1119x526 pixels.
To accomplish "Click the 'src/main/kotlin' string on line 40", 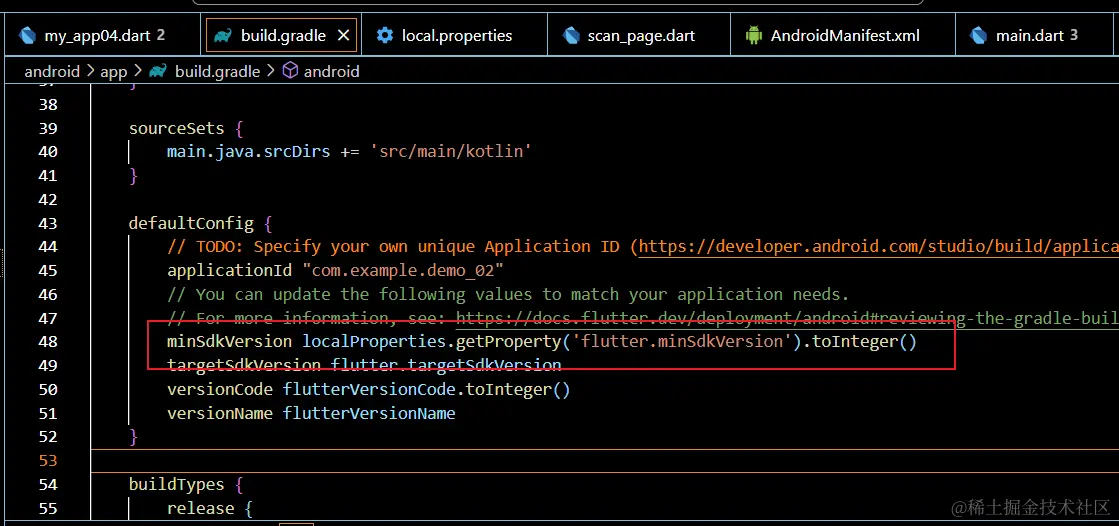I will tap(450, 152).
